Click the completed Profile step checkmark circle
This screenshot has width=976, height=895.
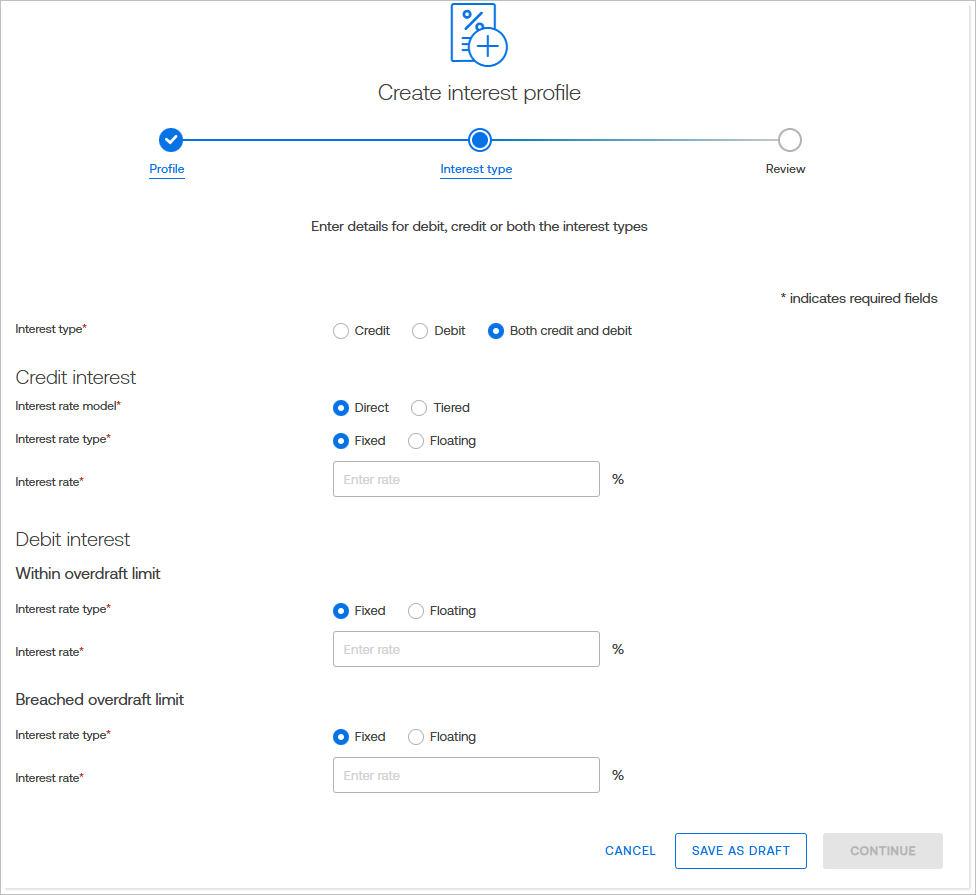pyautogui.click(x=171, y=140)
